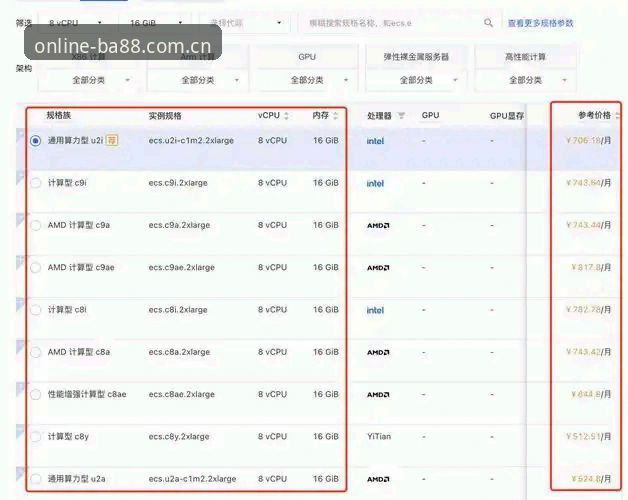Select the AMD 计算型 c9a radio button
This screenshot has height=500, width=628.
coord(36,225)
